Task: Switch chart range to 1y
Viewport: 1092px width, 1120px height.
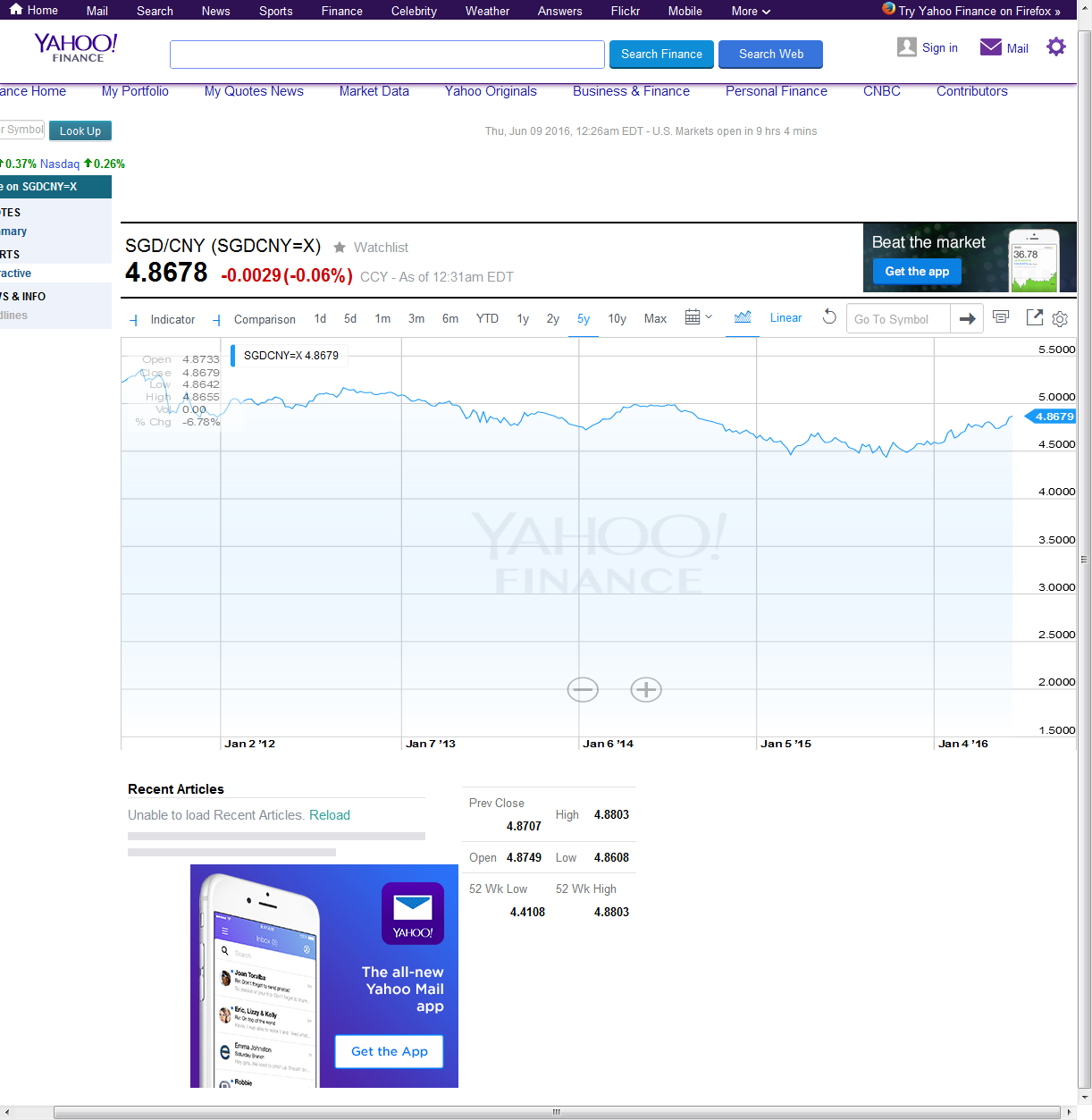Action: pos(523,319)
